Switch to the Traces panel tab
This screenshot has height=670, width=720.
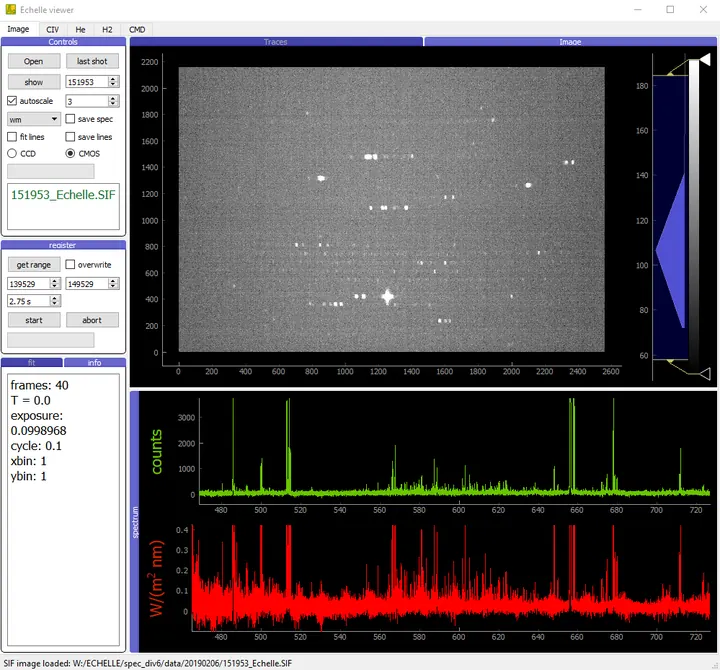click(276, 42)
